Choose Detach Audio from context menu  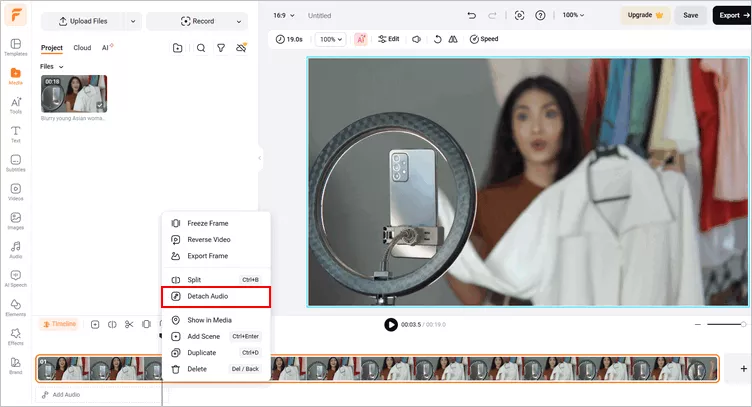[x=216, y=296]
